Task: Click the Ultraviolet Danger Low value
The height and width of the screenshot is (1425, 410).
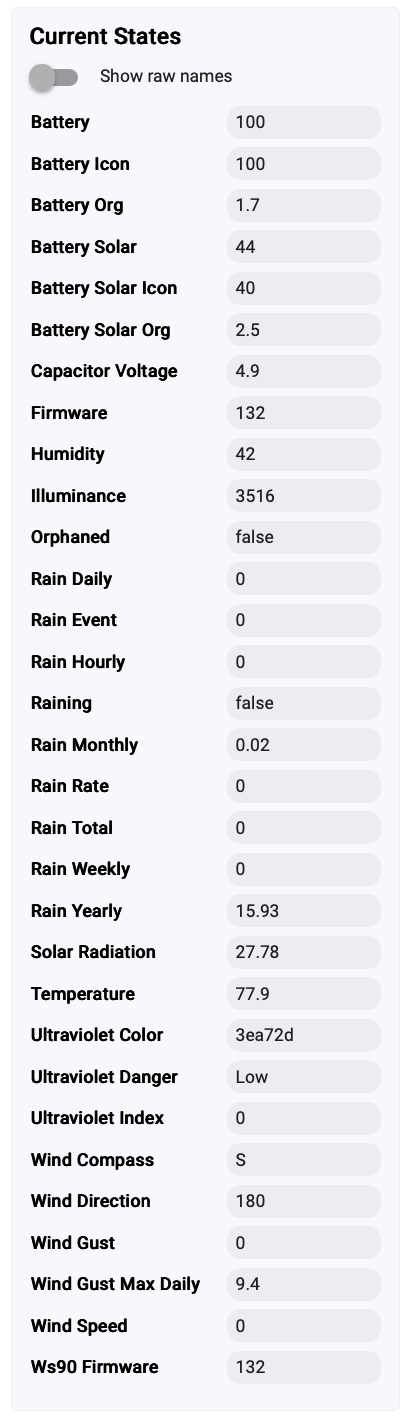Action: pos(304,1077)
